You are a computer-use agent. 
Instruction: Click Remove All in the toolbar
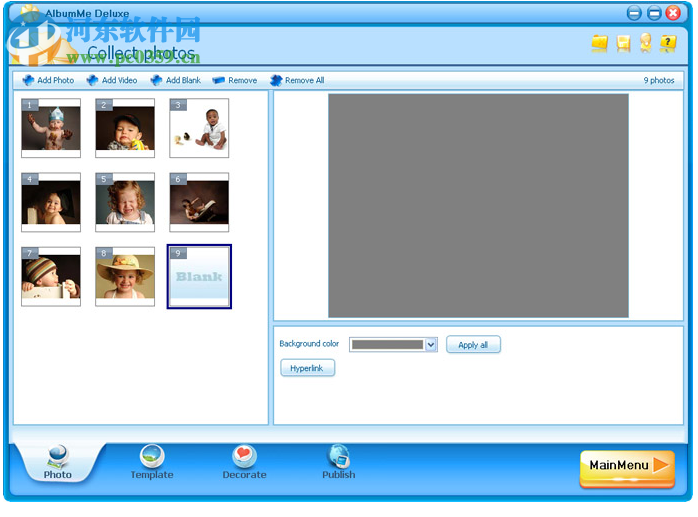click(x=297, y=81)
